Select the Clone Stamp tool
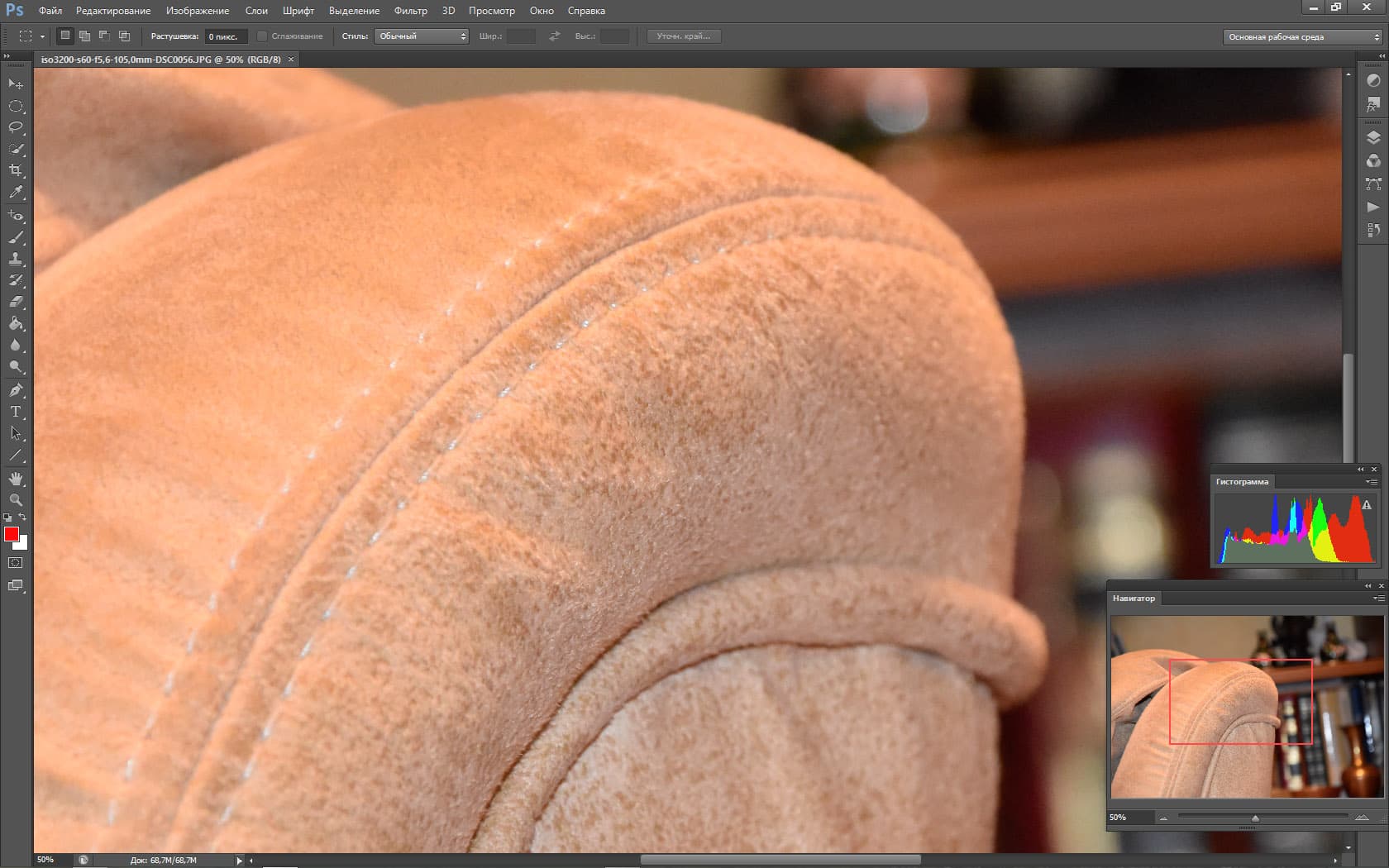Viewport: 1389px width, 868px height. click(x=16, y=259)
